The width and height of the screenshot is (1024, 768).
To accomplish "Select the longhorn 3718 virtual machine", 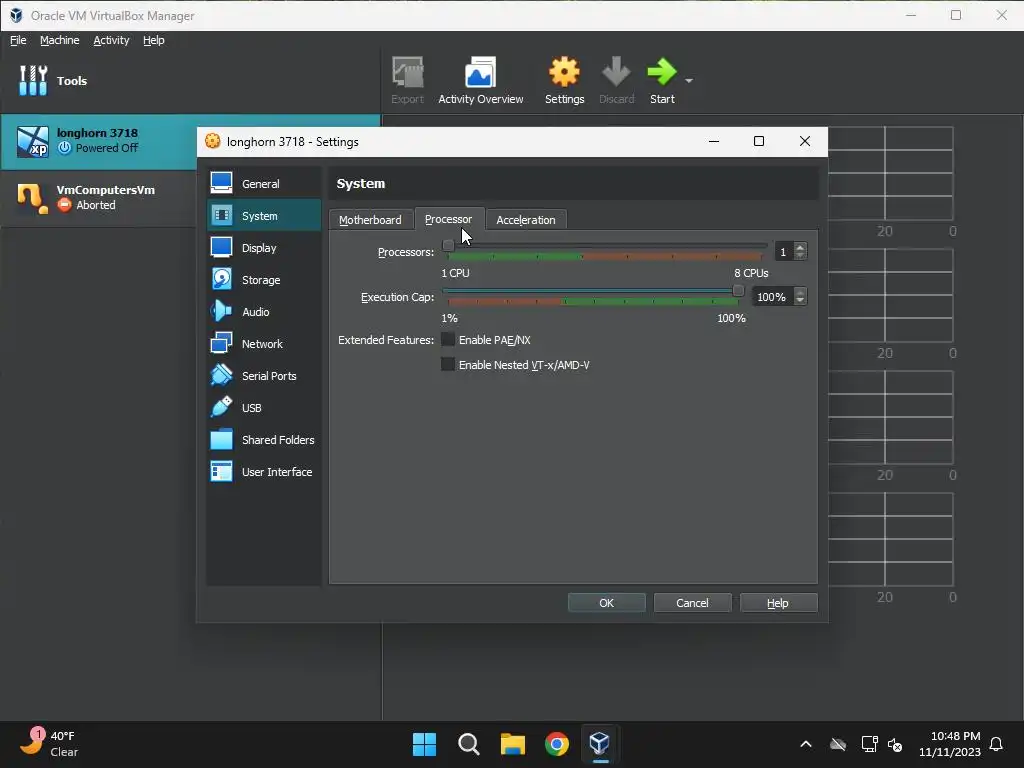I will (x=98, y=141).
